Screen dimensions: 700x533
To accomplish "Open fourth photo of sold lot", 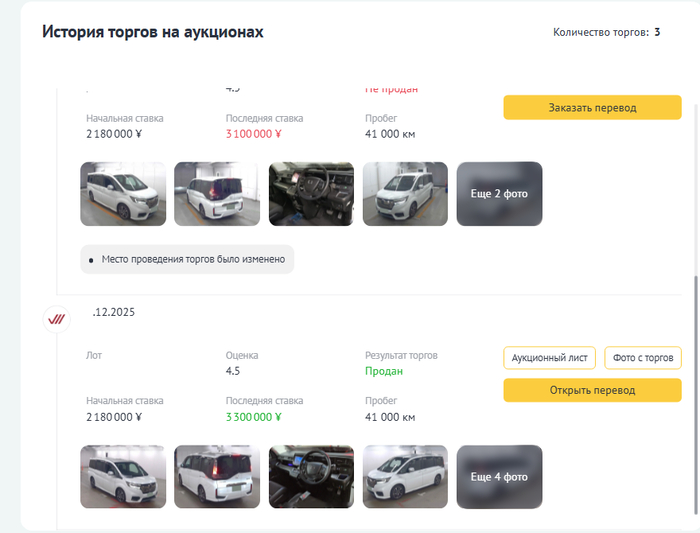I will click(x=405, y=476).
